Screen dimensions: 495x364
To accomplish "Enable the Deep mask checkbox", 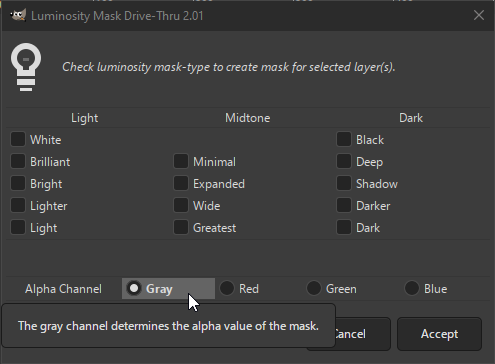I will [344, 161].
